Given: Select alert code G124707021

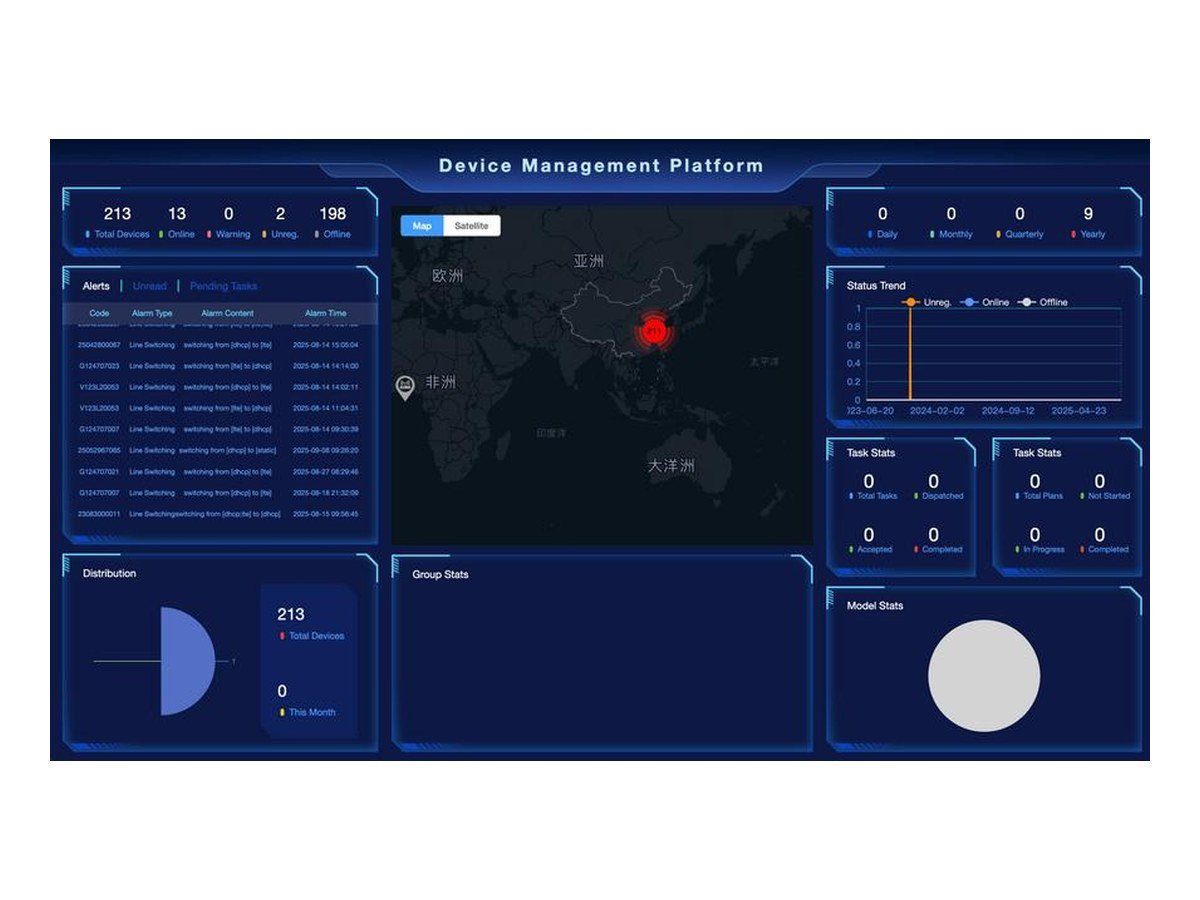Looking at the screenshot, I should pos(99,472).
